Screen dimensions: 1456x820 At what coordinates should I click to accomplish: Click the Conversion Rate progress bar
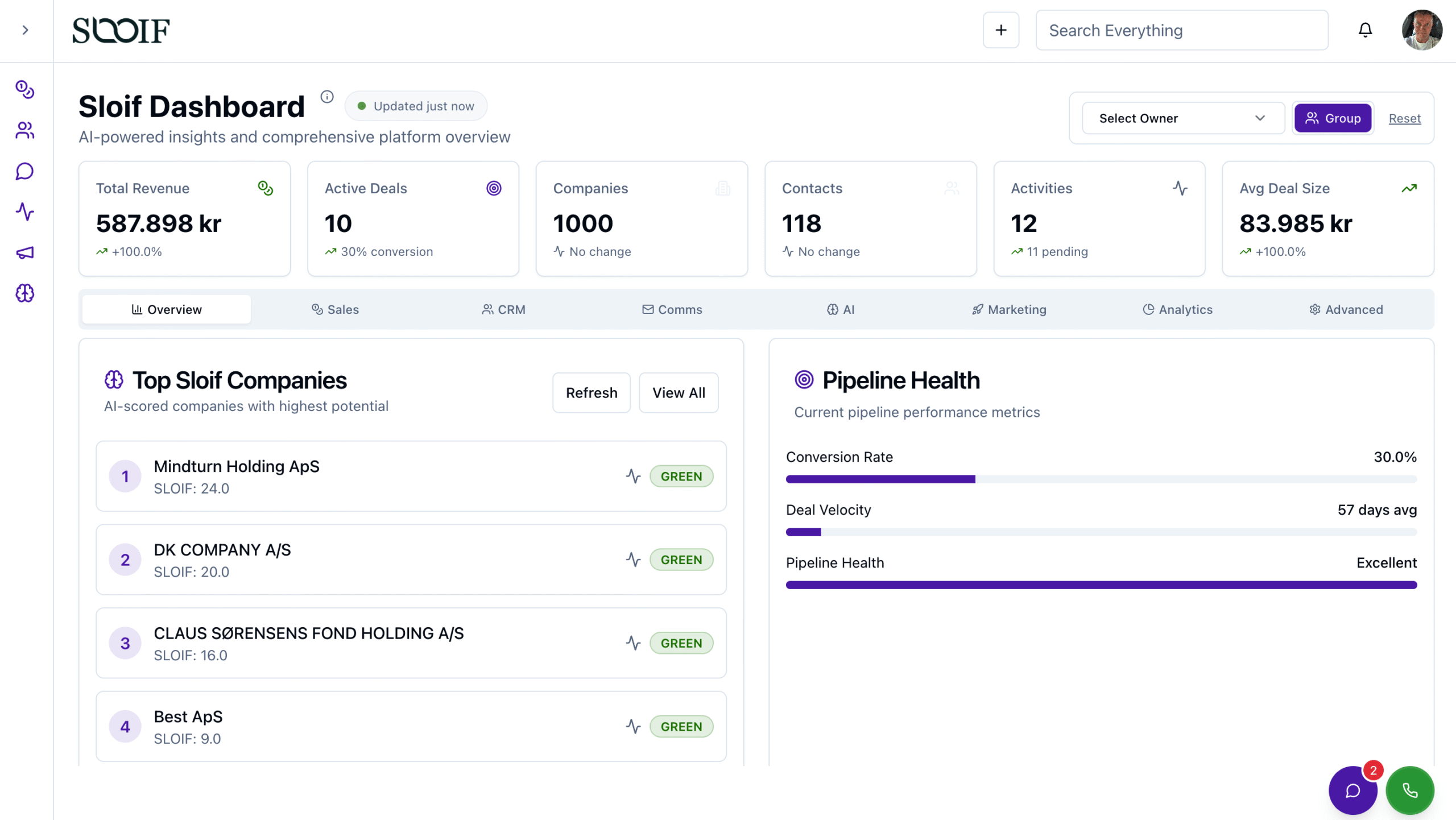1101,479
